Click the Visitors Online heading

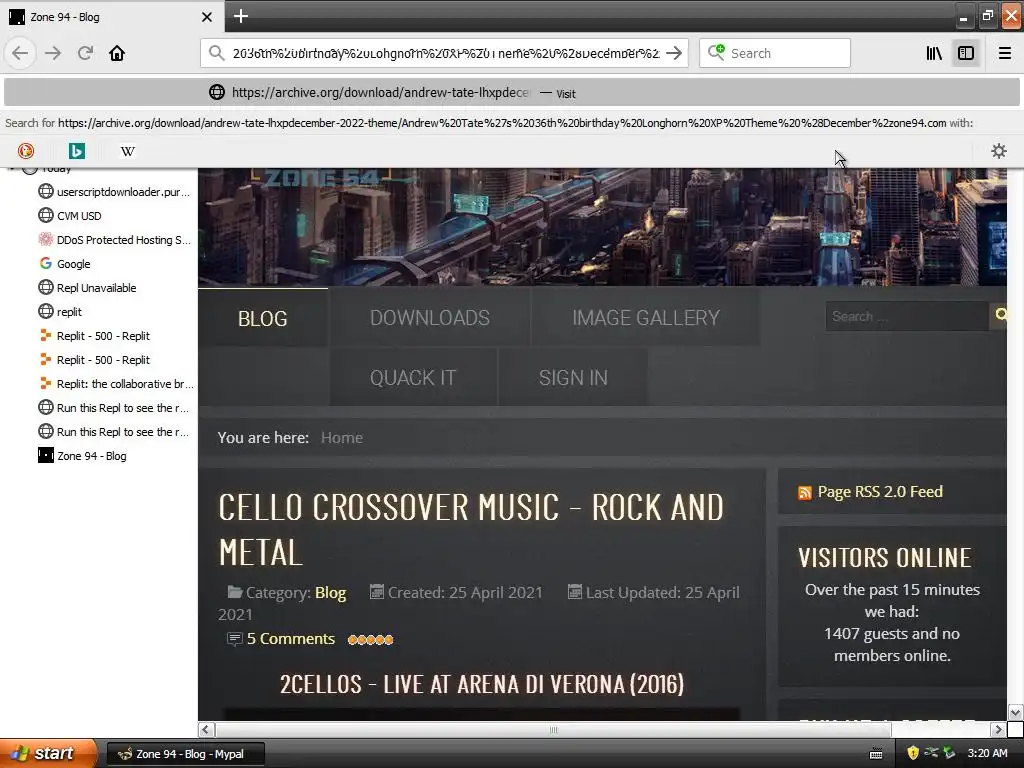click(885, 558)
